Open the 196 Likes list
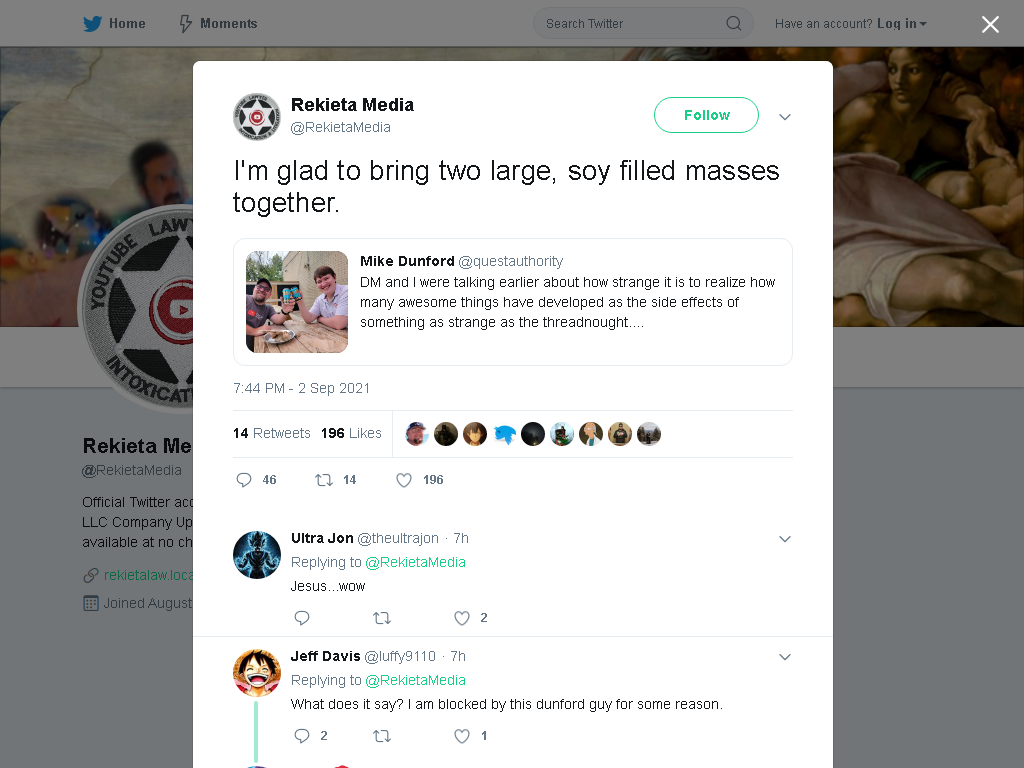 coord(351,433)
